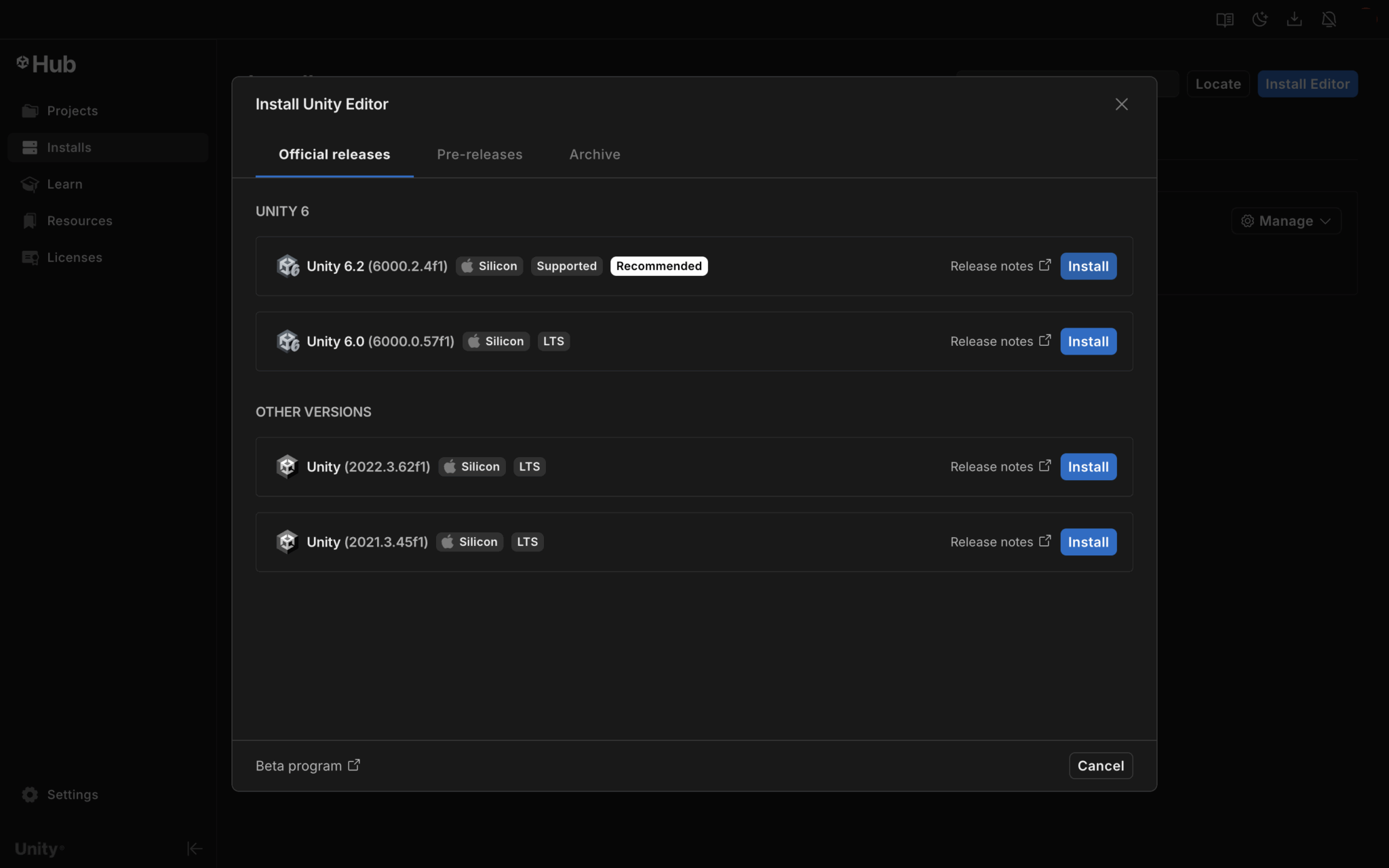Select the Projects folder icon in sidebar
Image resolution: width=1389 pixels, height=868 pixels.
coord(31,110)
